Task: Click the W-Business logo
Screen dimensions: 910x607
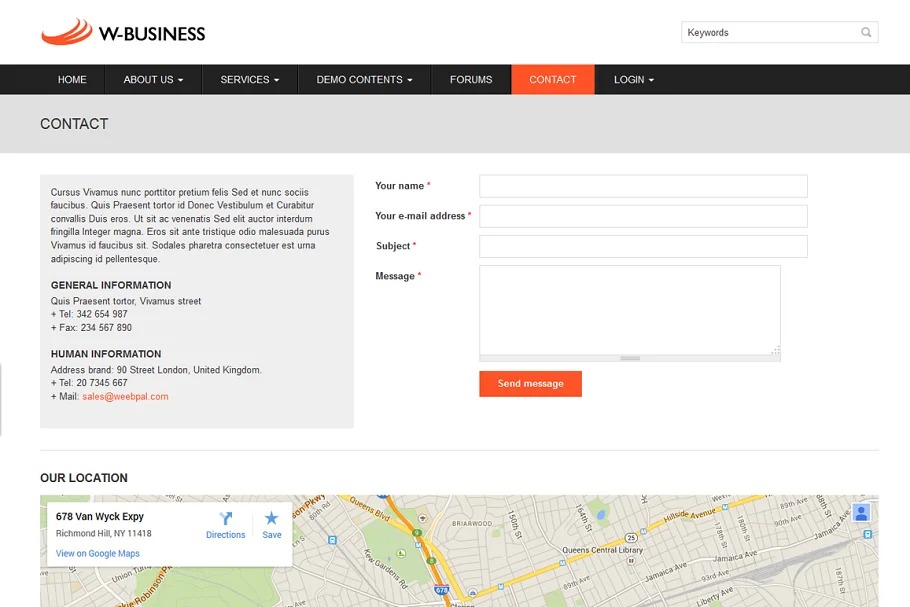Action: [x=123, y=33]
